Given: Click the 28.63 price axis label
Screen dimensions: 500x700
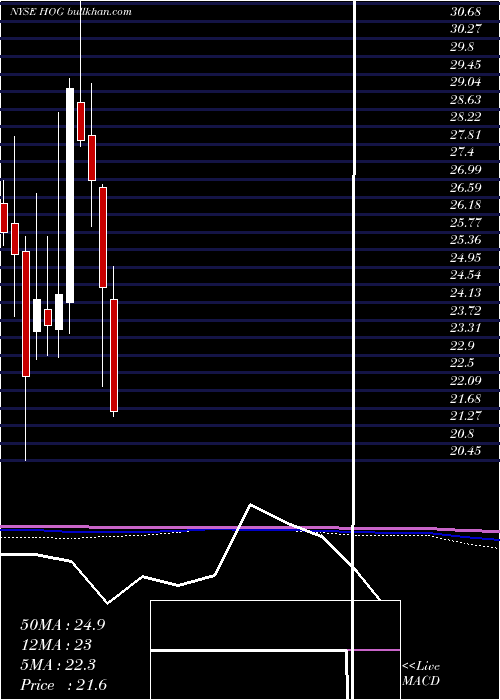Looking at the screenshot, I should 466,100.
